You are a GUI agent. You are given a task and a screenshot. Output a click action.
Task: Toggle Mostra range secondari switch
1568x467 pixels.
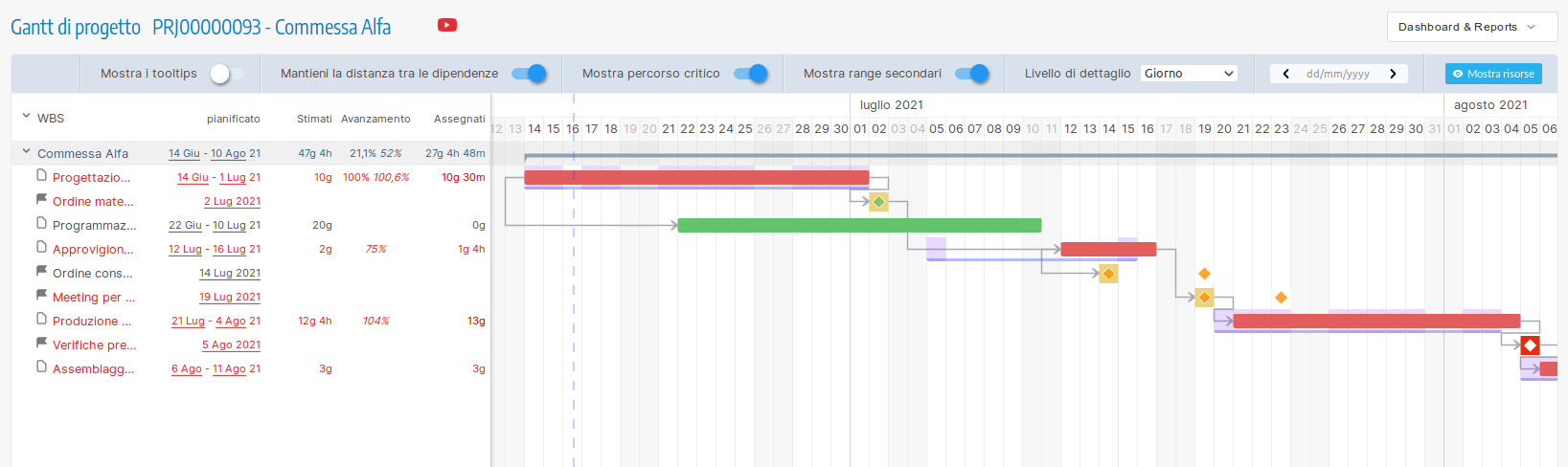click(972, 74)
